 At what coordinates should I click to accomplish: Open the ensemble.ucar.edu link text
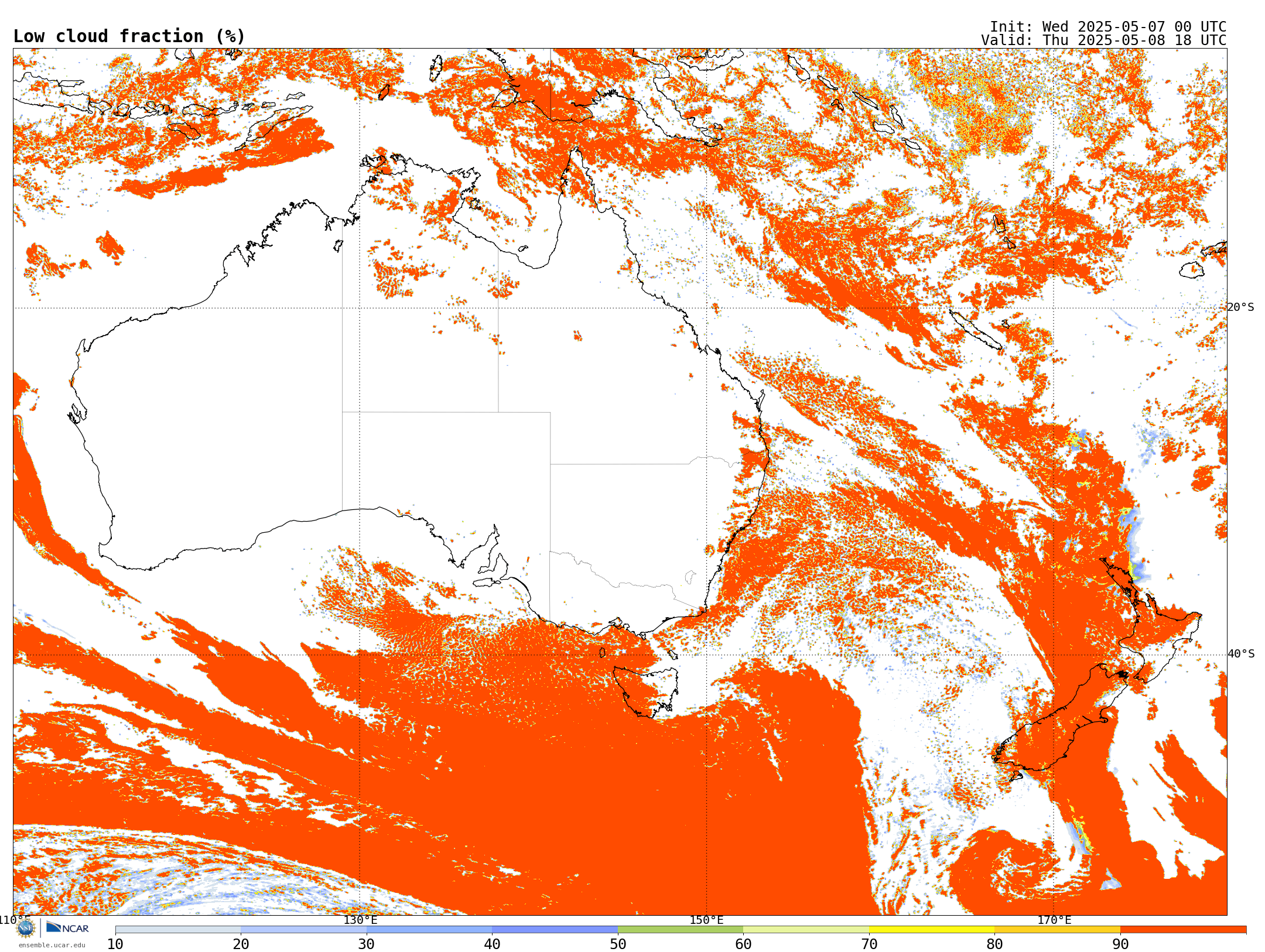52,945
